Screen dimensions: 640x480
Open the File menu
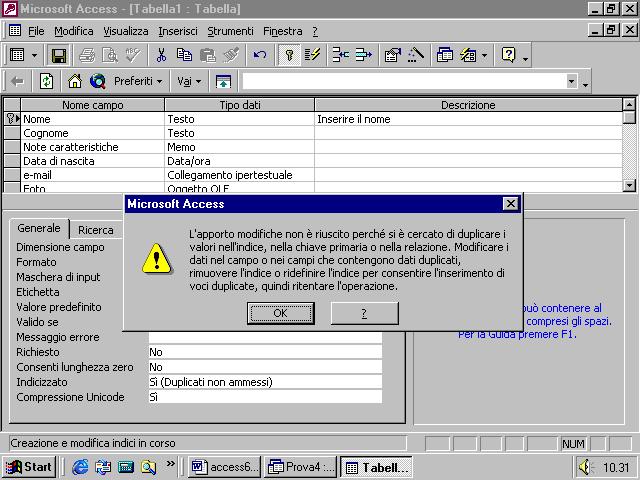click(x=36, y=31)
